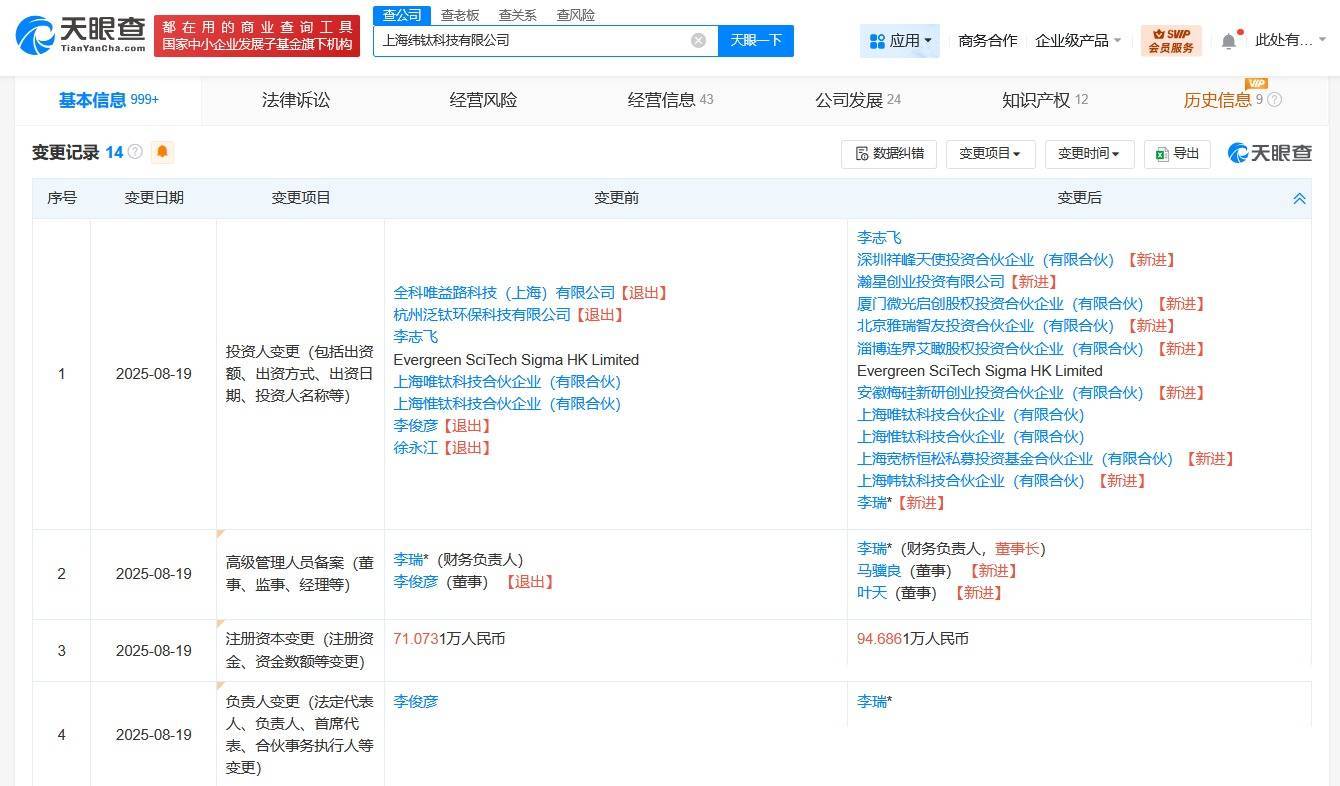1340x786 pixels.
Task: Open the 应用 dropdown menu
Action: (900, 41)
